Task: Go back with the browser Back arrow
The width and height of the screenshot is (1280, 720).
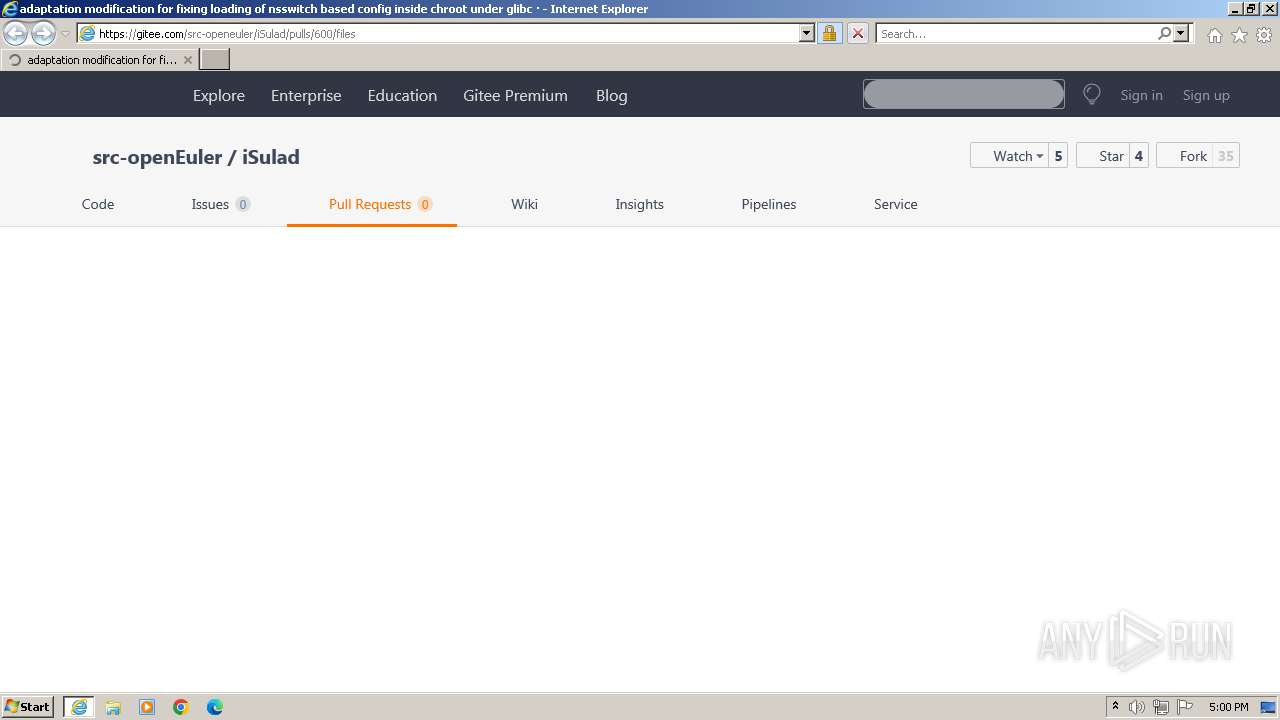Action: pyautogui.click(x=16, y=34)
